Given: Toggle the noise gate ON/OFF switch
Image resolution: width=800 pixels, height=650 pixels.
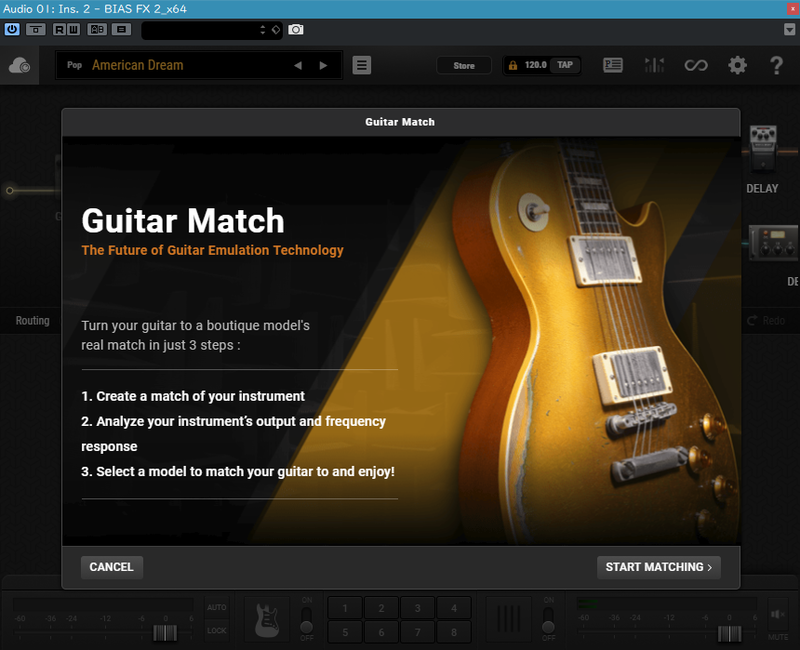Looking at the screenshot, I should tap(548, 620).
